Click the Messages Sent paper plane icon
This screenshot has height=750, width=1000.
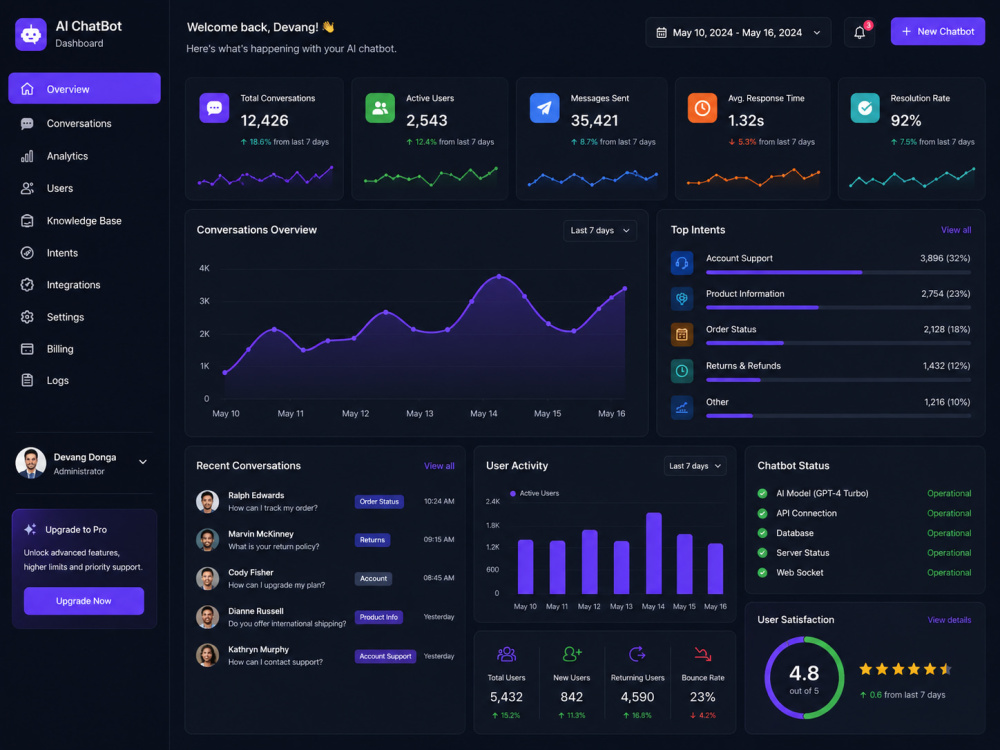[544, 108]
